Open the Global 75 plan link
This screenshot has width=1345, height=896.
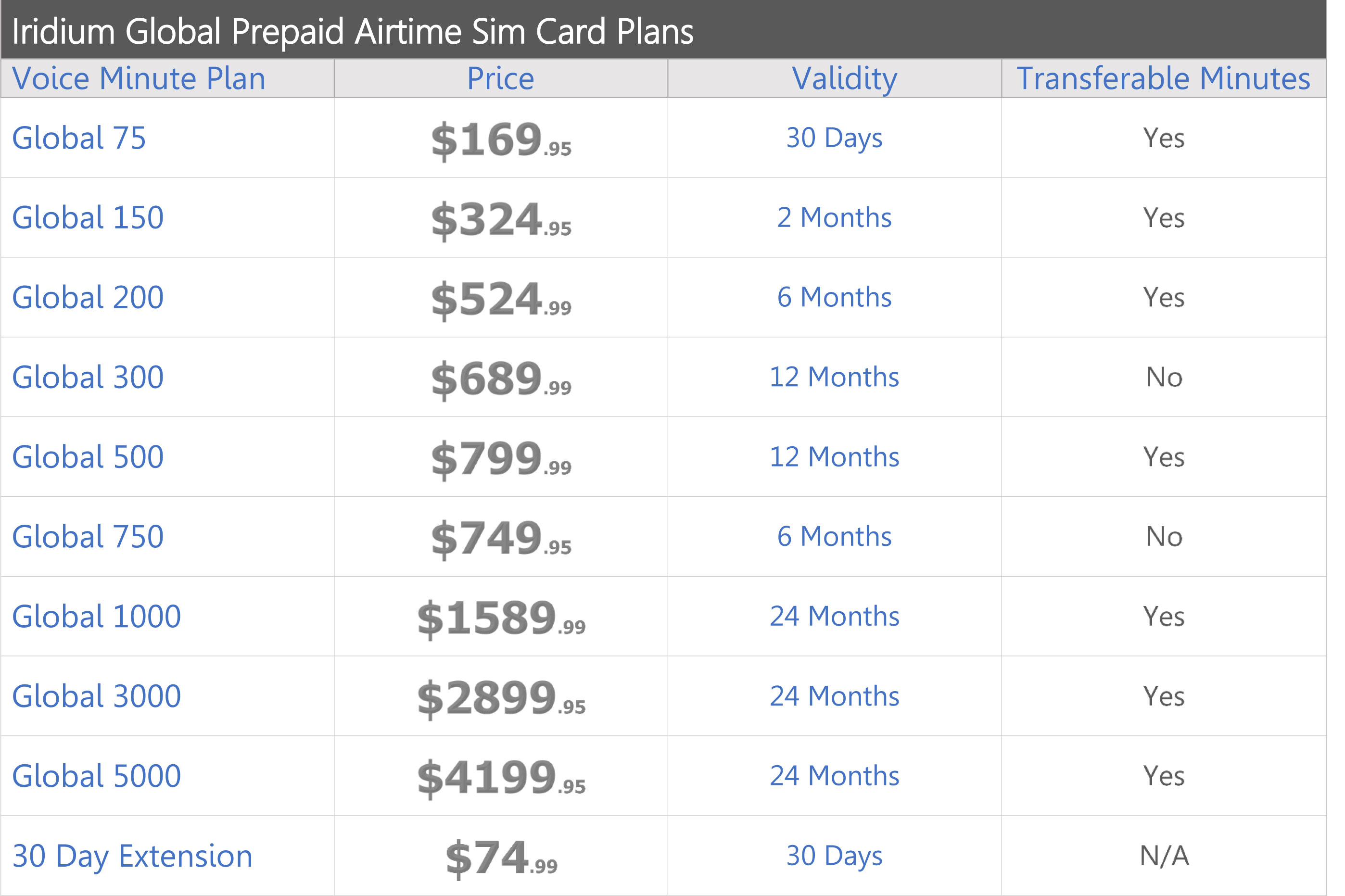pyautogui.click(x=79, y=139)
